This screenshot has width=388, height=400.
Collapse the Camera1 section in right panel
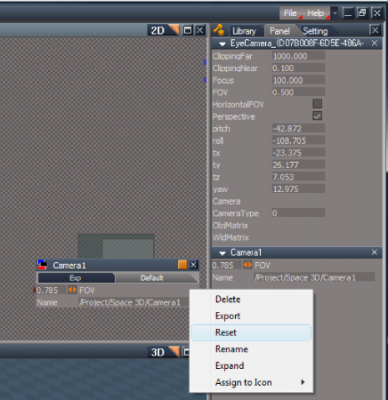222,253
